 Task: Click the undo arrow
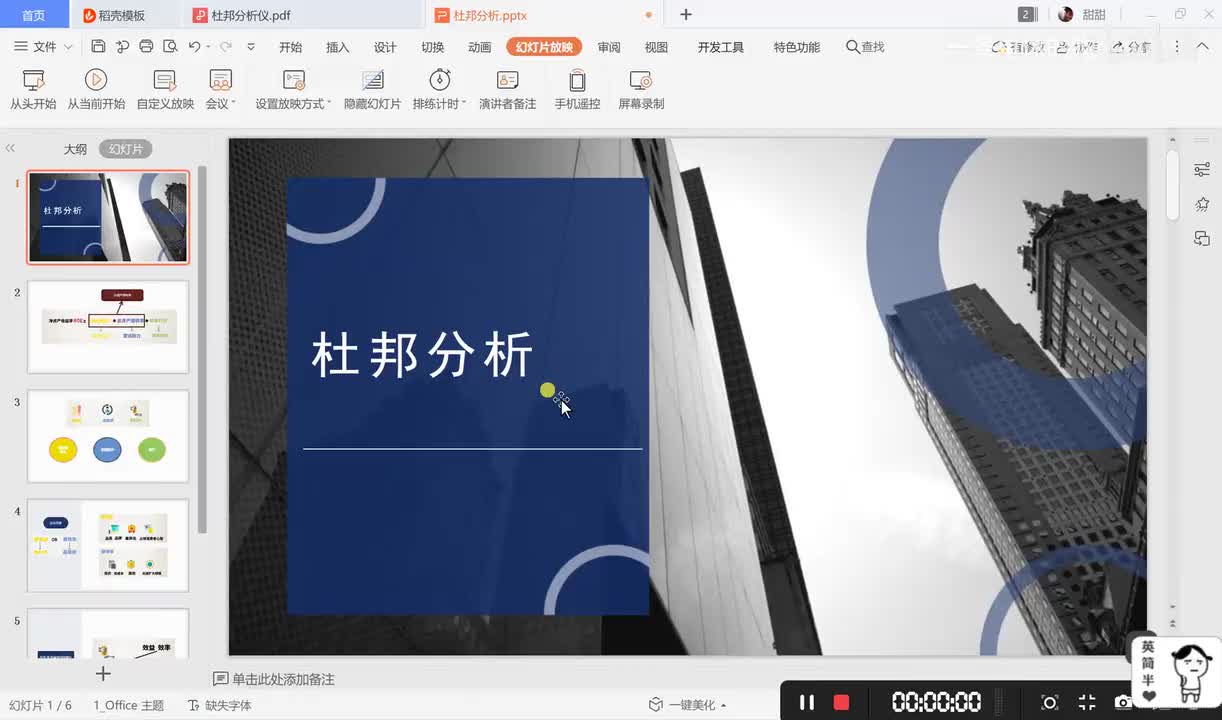(x=195, y=47)
